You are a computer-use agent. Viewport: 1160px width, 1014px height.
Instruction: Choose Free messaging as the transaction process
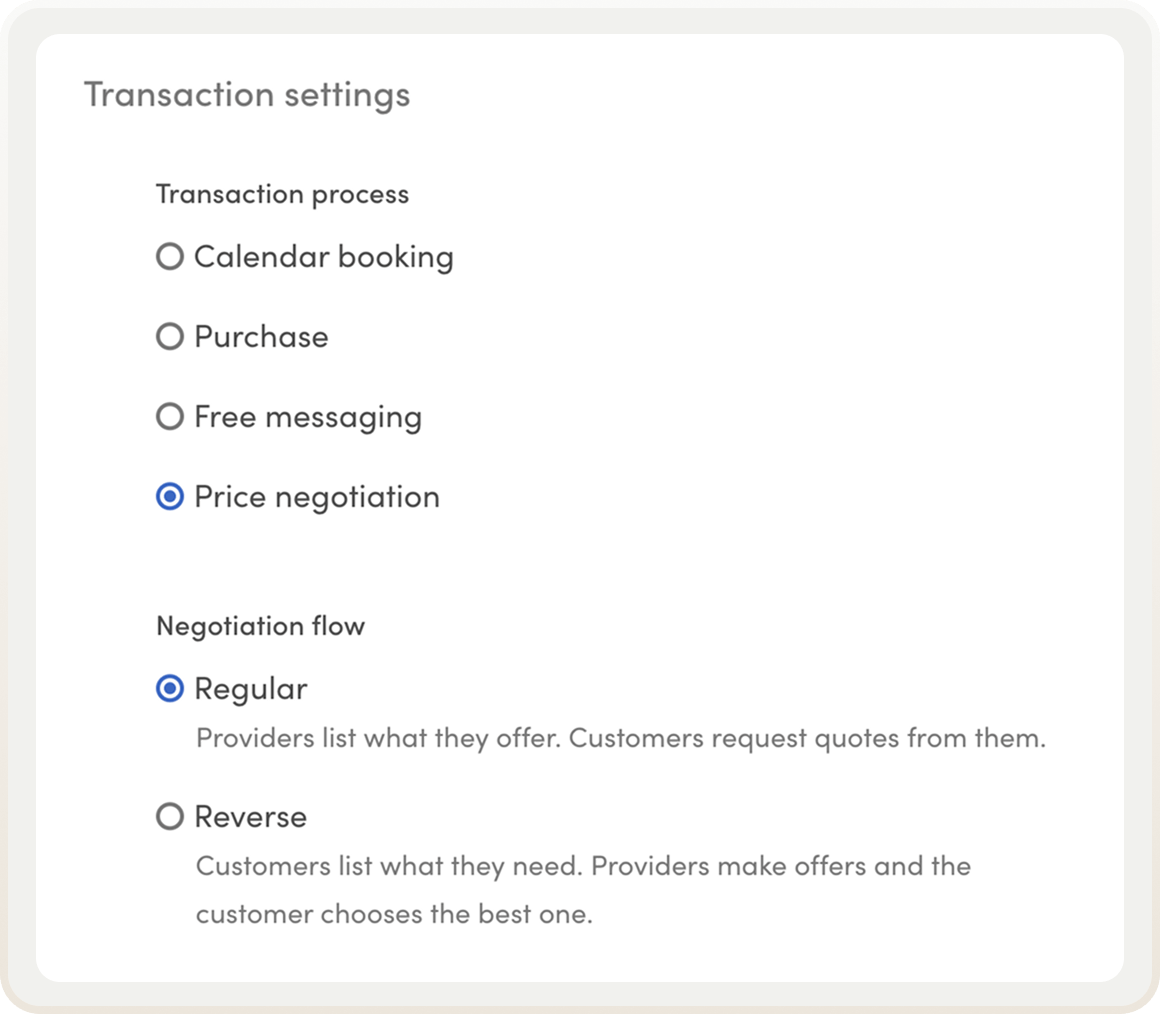(x=170, y=417)
